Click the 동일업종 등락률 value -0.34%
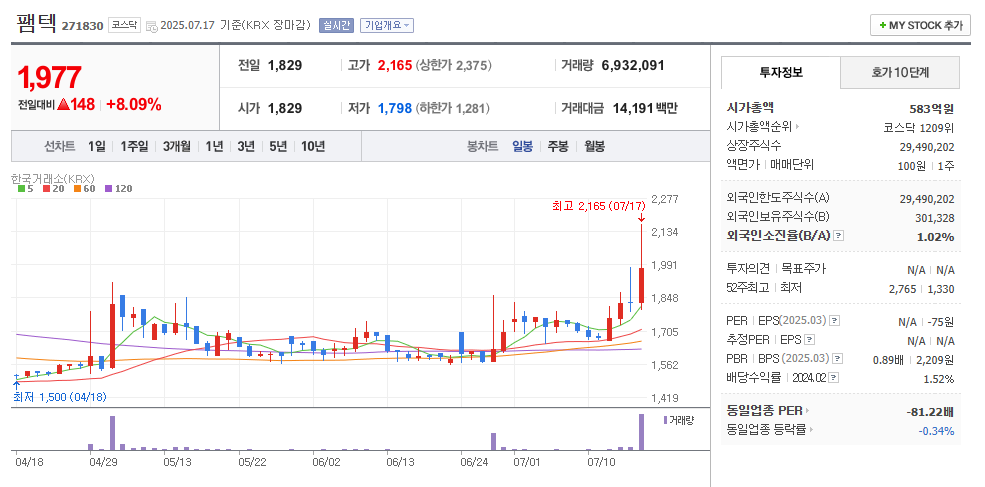Image resolution: width=985 pixels, height=487 pixels. point(936,430)
